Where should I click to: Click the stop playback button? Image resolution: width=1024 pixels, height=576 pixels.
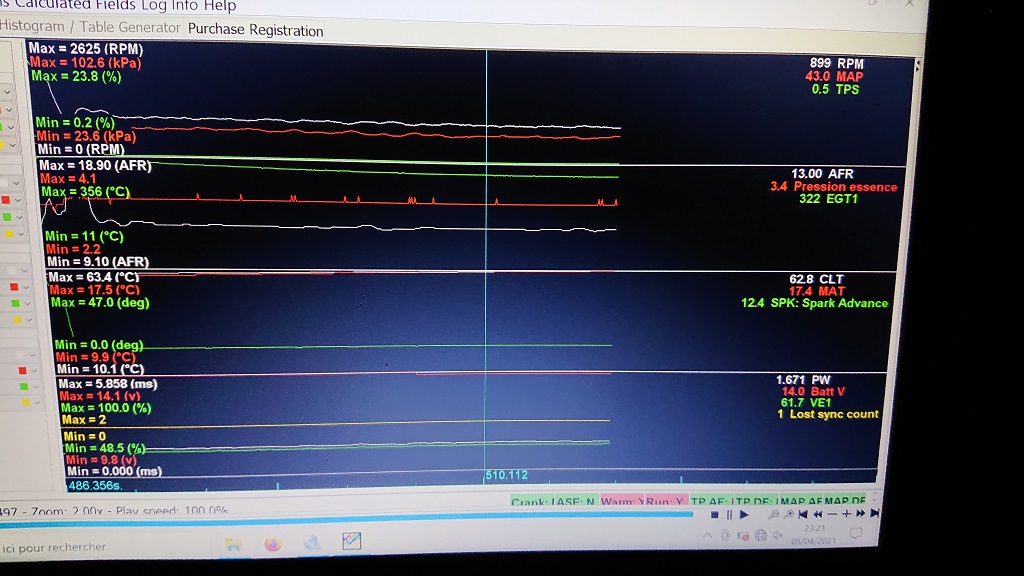pyautogui.click(x=714, y=514)
